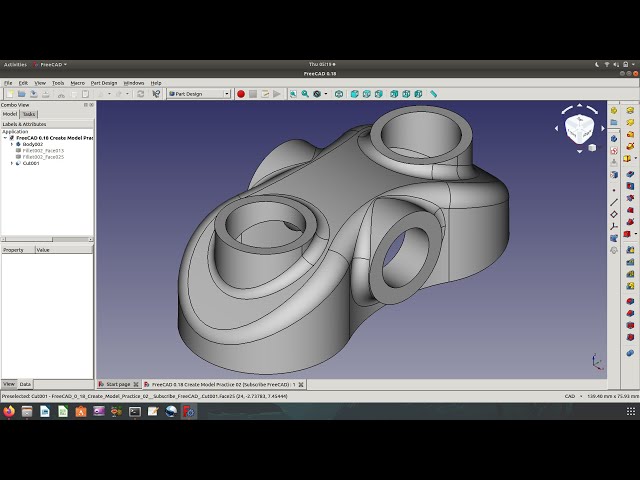
Task: Switch to the View property tab
Action: coord(9,384)
